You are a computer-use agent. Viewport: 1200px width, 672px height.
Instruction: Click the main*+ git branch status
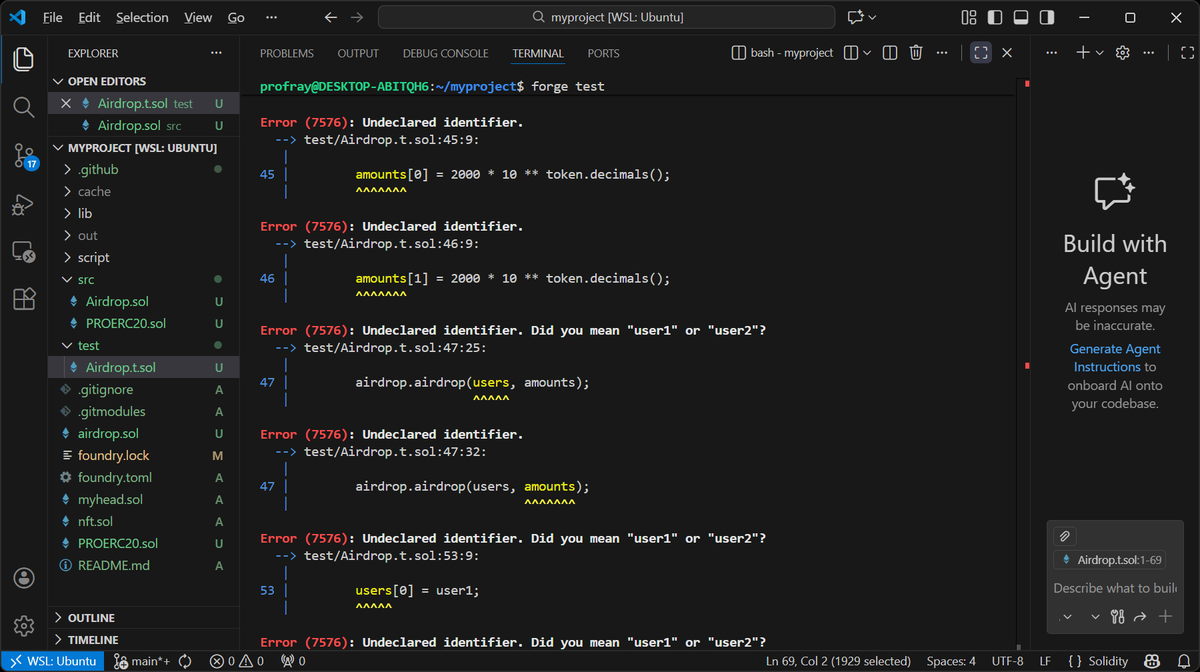tap(141, 661)
